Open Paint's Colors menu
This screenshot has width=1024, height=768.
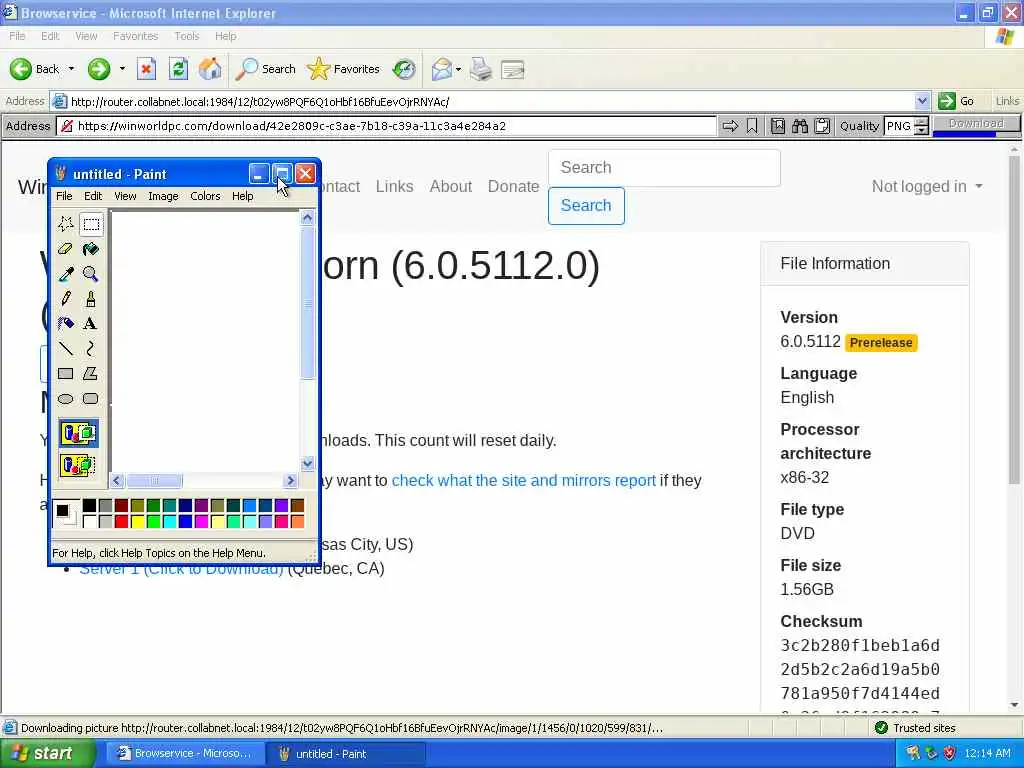[205, 196]
